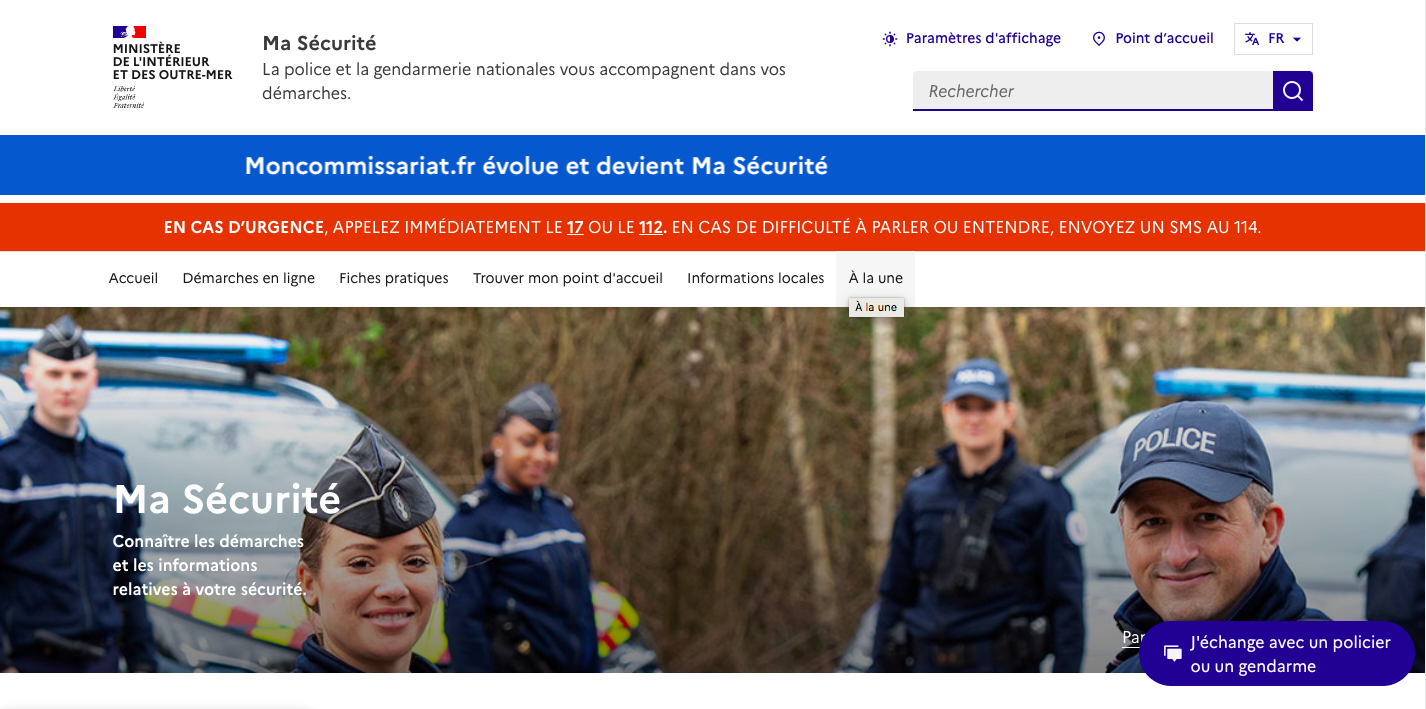Click the emergency number 112 link

[651, 227]
